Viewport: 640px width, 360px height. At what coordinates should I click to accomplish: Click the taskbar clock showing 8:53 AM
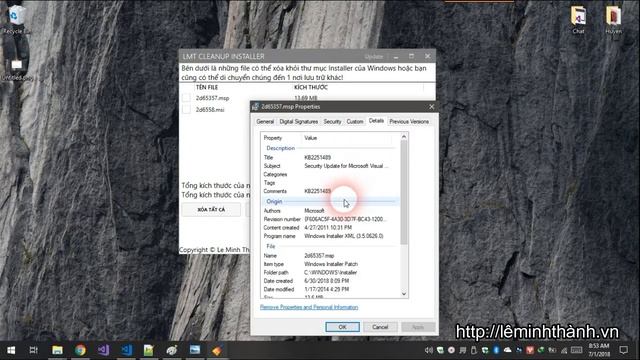tap(599, 350)
